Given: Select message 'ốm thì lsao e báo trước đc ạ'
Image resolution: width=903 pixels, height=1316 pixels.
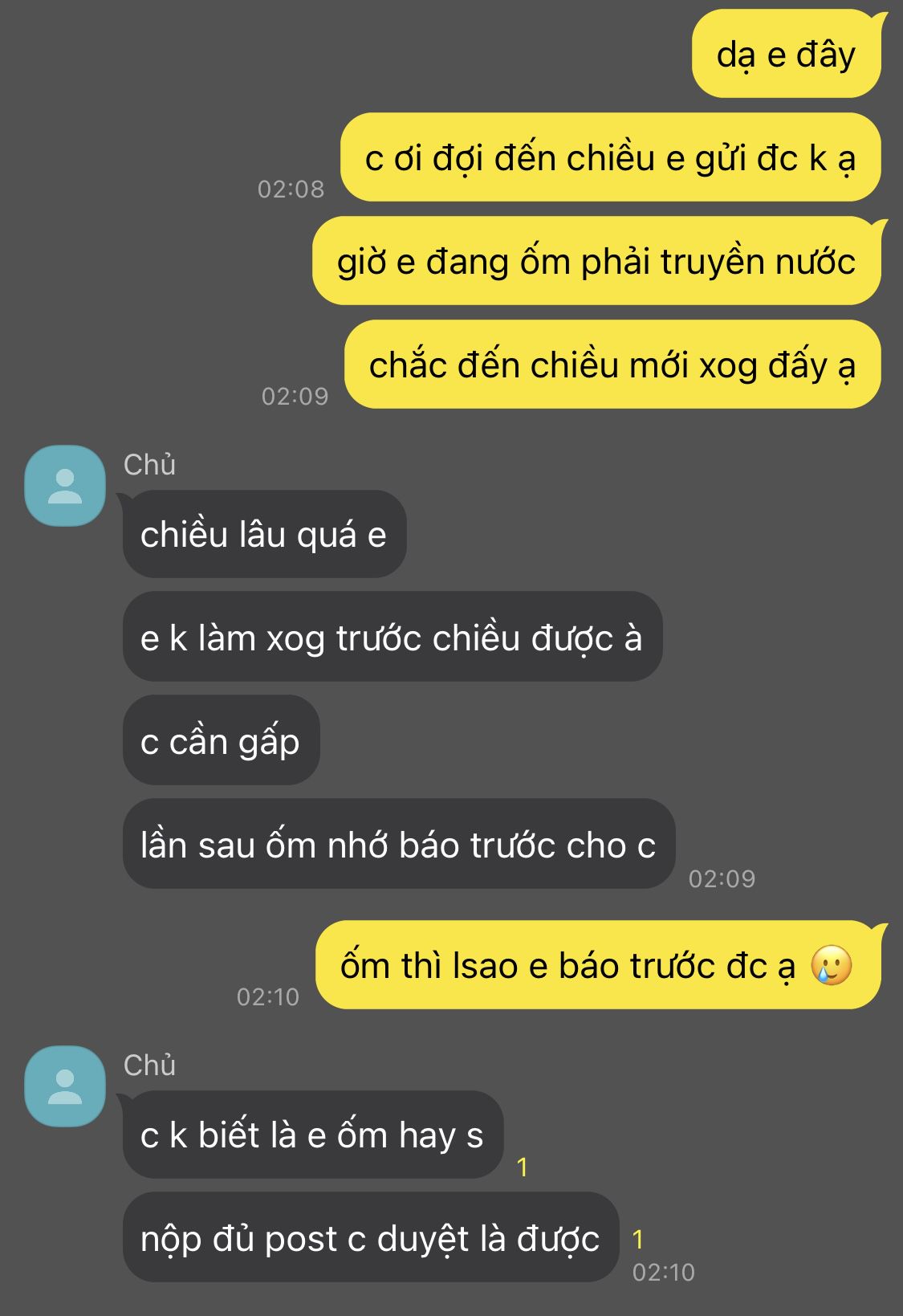Looking at the screenshot, I should pos(598,965).
